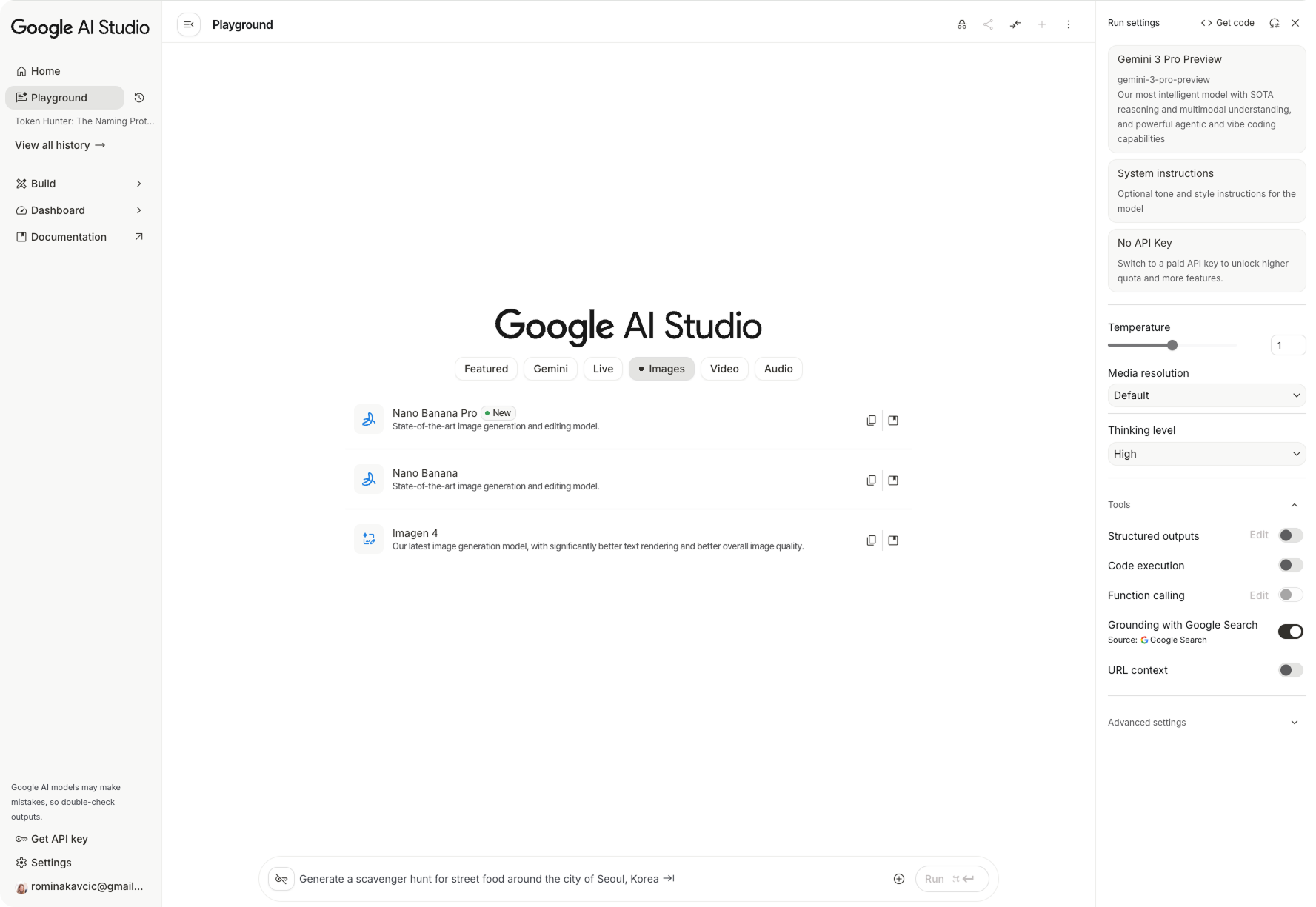Select the Imagen 4 model row
1316x907 pixels.
tap(629, 539)
